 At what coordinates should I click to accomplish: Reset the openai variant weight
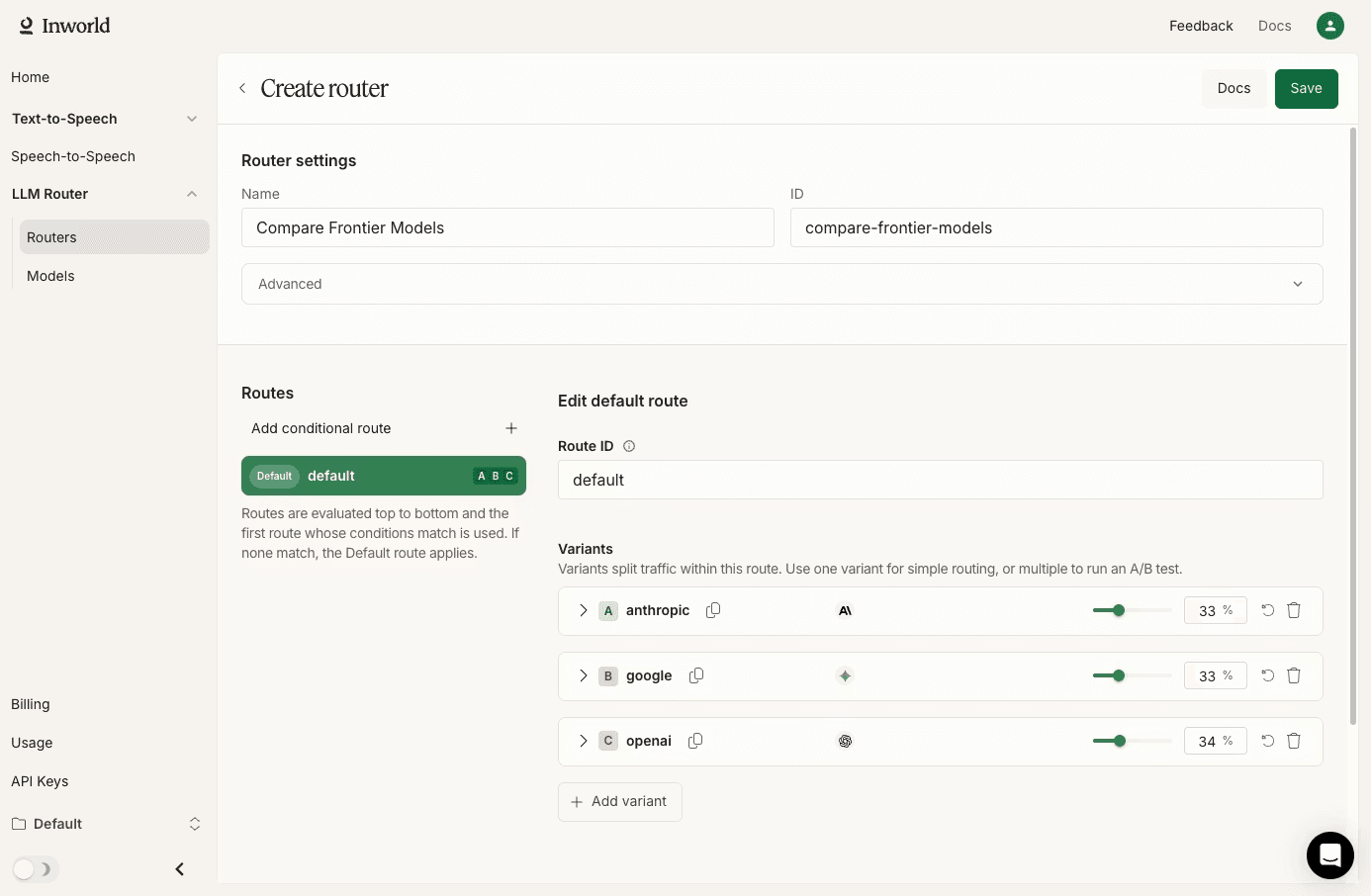[x=1267, y=741]
